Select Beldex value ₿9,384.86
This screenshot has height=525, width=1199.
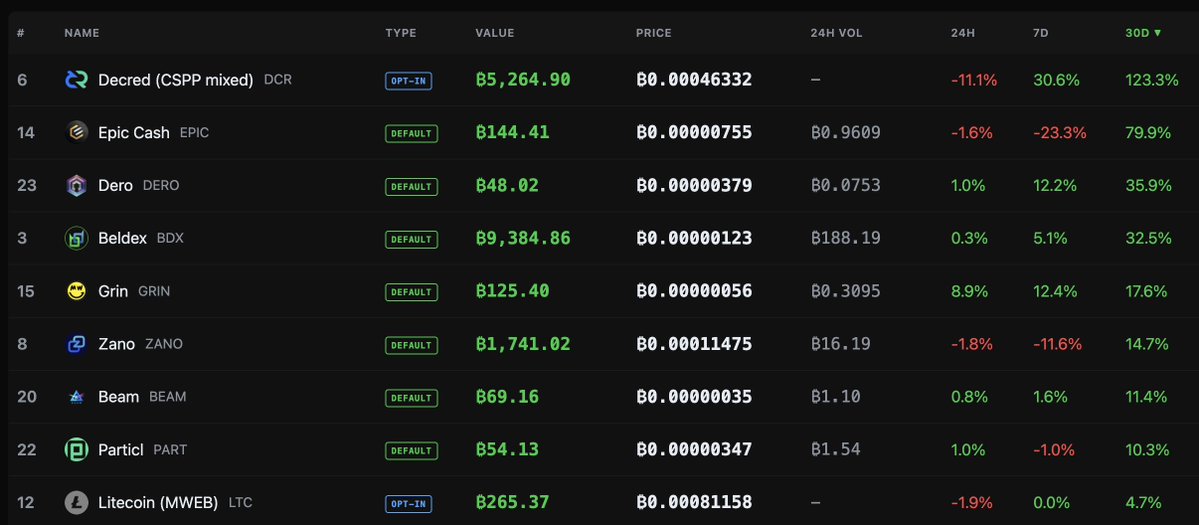point(523,238)
